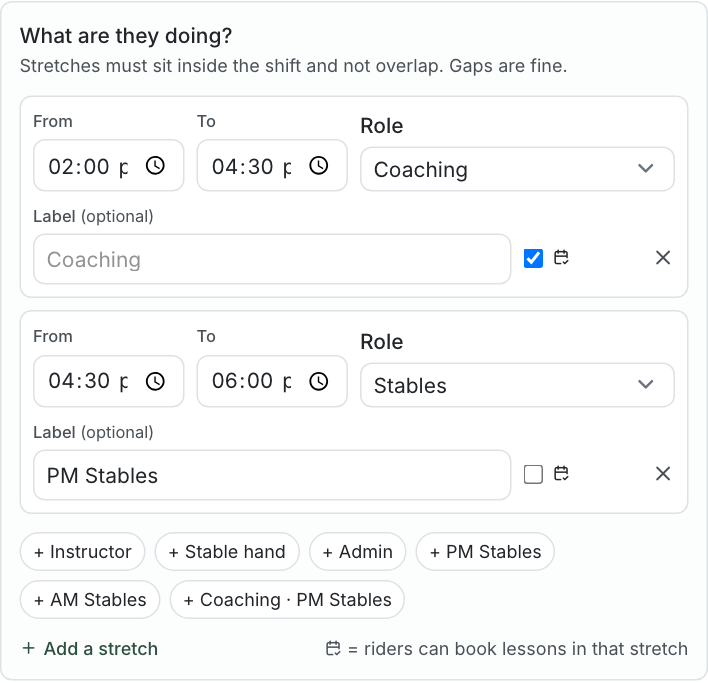
Task: Add Admin preset stretch
Action: tap(358, 552)
